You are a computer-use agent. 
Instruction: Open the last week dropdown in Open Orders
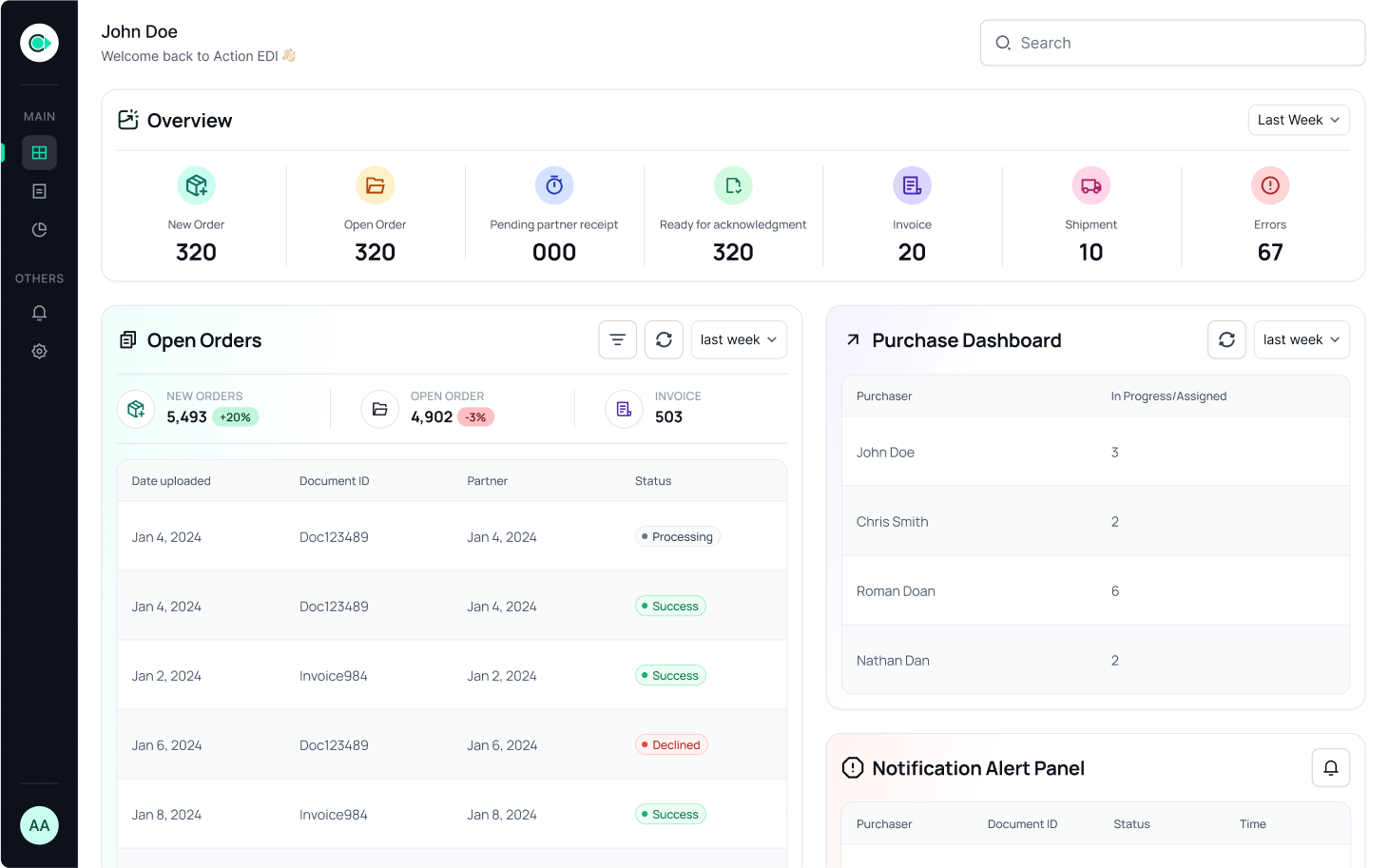click(x=739, y=339)
